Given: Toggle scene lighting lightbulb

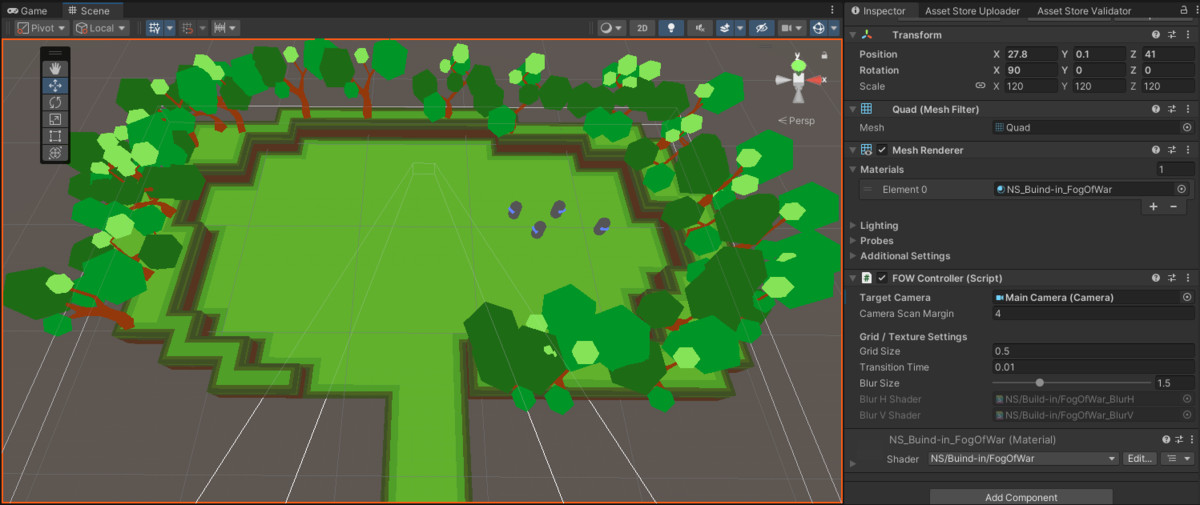Looking at the screenshot, I should (x=671, y=28).
